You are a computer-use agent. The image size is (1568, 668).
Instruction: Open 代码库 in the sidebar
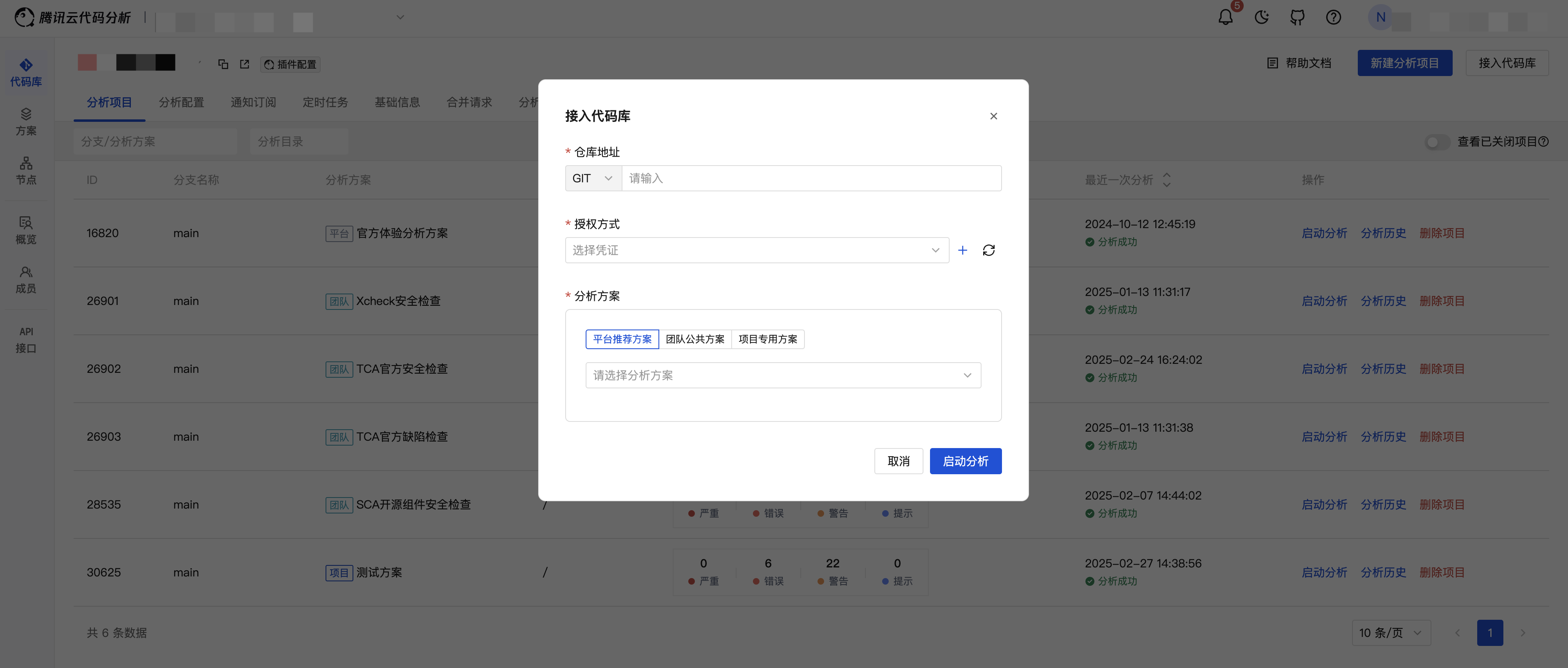pyautogui.click(x=26, y=72)
